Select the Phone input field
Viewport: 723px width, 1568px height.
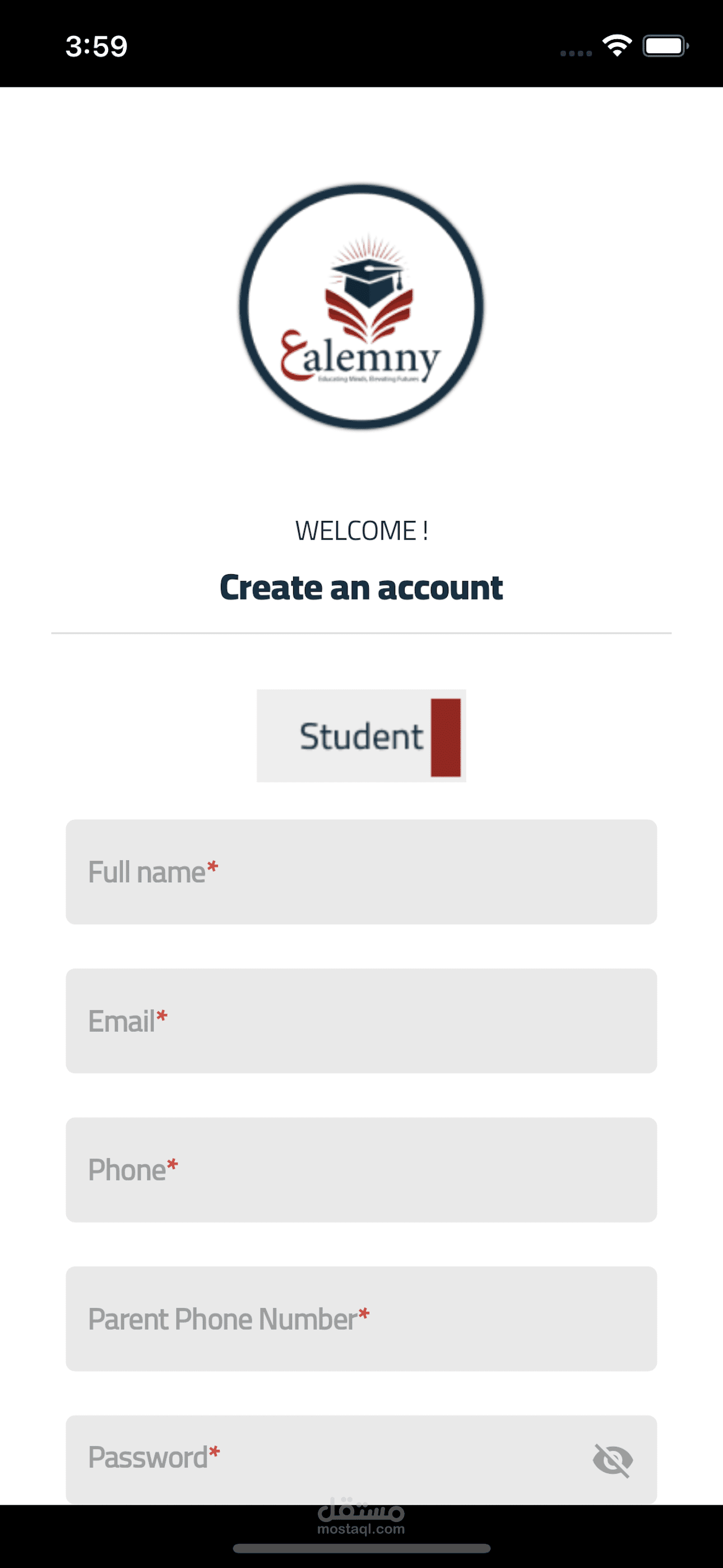coord(361,1169)
